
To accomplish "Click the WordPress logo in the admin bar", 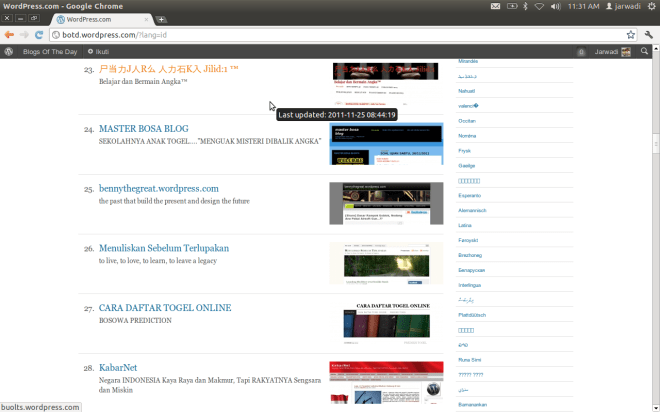I will click(x=9, y=51).
